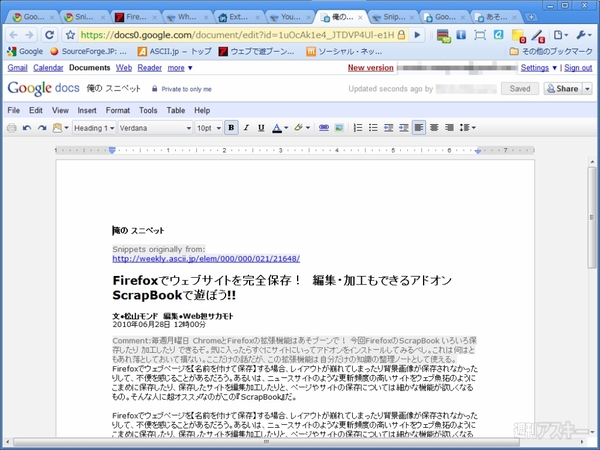
Task: Open the Gmail link
Action: [17, 68]
